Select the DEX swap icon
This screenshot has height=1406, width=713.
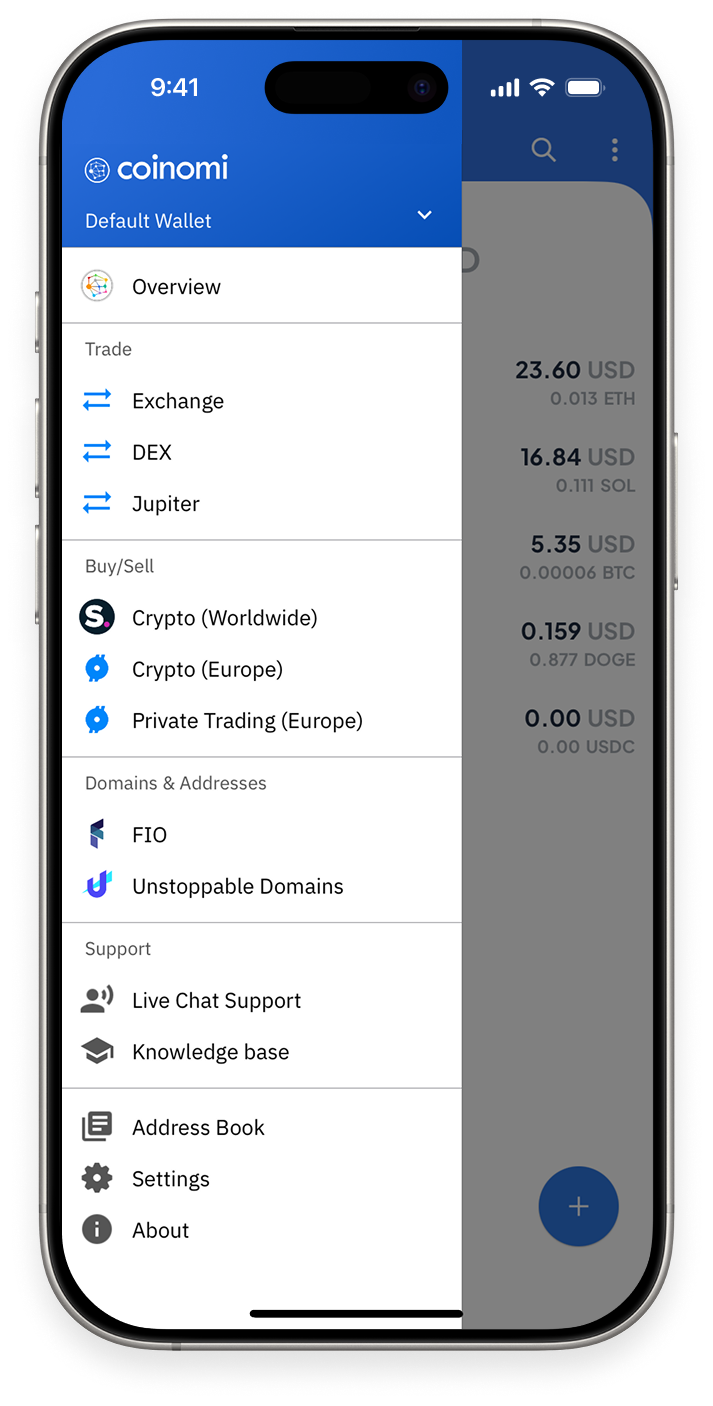point(96,452)
